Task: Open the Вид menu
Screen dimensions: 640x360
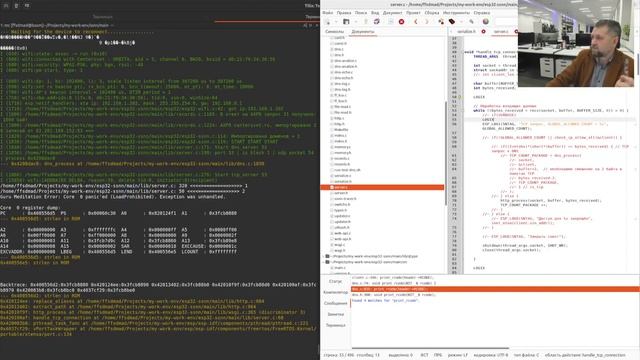Action: click(x=375, y=13)
